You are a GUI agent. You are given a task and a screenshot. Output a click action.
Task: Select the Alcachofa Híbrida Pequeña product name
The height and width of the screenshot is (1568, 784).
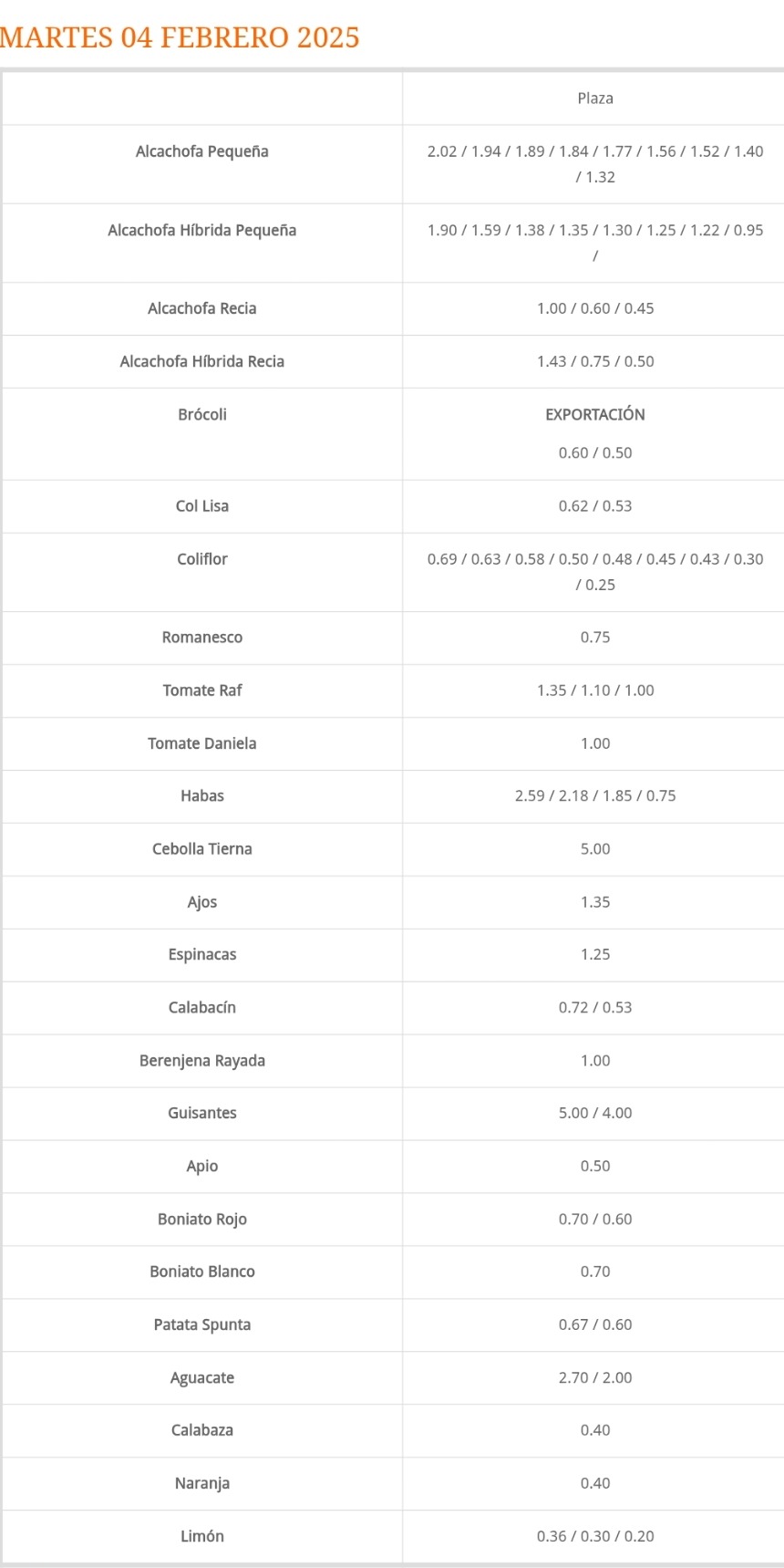point(202,230)
